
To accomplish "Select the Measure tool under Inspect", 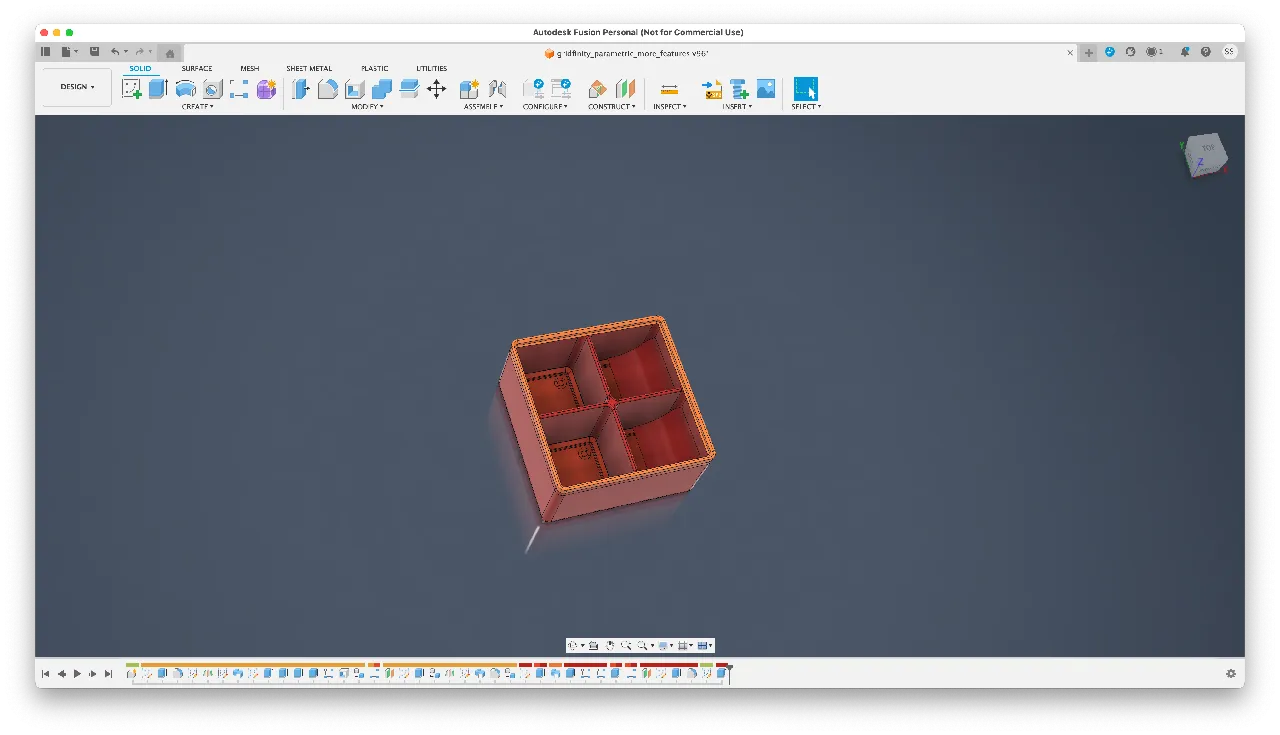I will click(x=669, y=89).
